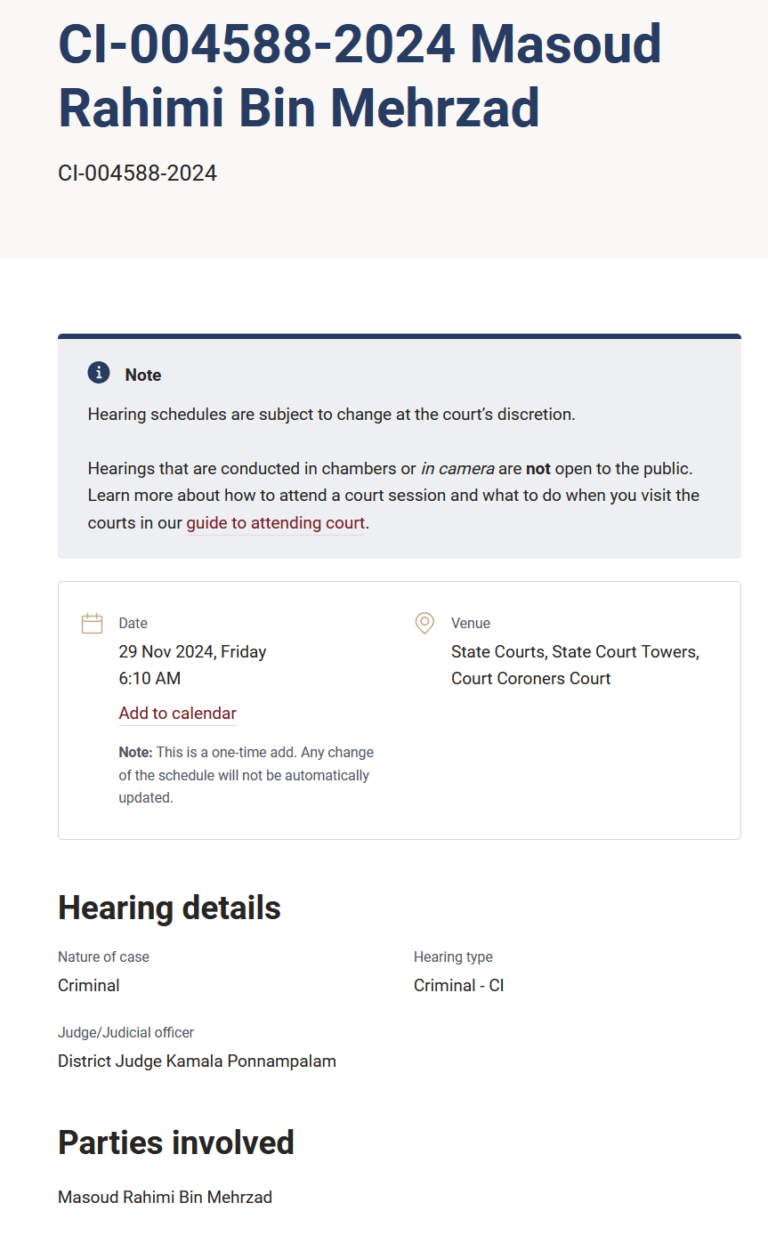Click the Add to calendar link

coord(178,713)
